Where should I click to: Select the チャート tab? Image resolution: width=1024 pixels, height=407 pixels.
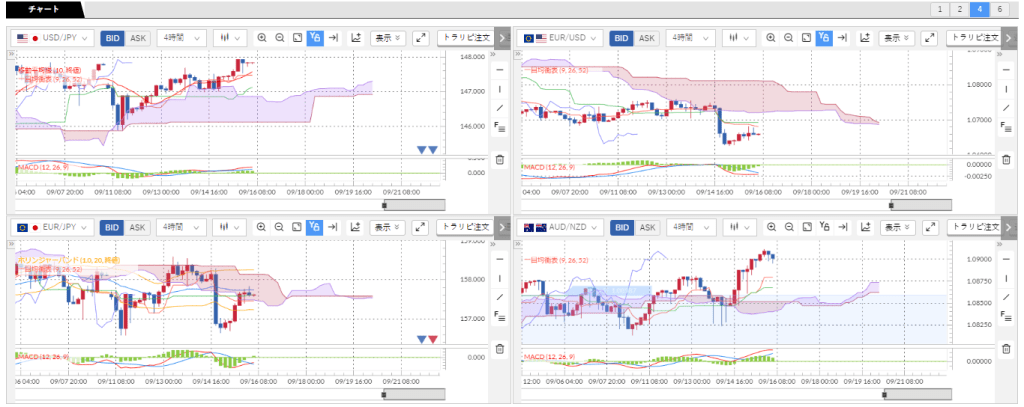[x=42, y=9]
